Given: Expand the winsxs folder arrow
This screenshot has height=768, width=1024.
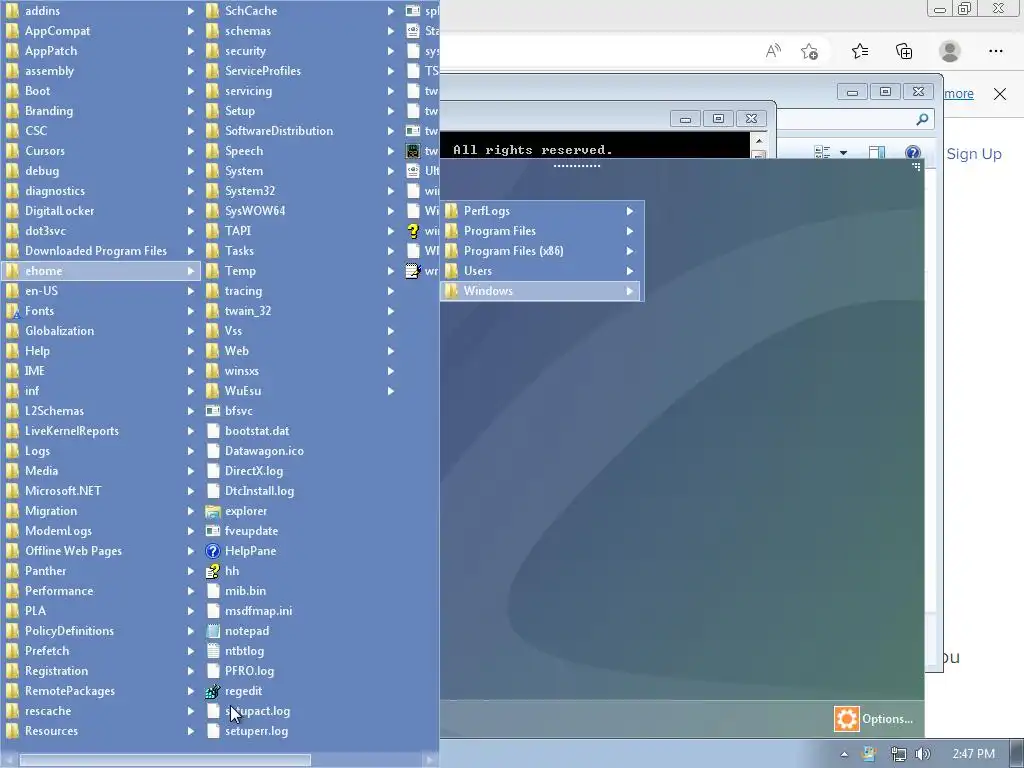Looking at the screenshot, I should tap(391, 371).
